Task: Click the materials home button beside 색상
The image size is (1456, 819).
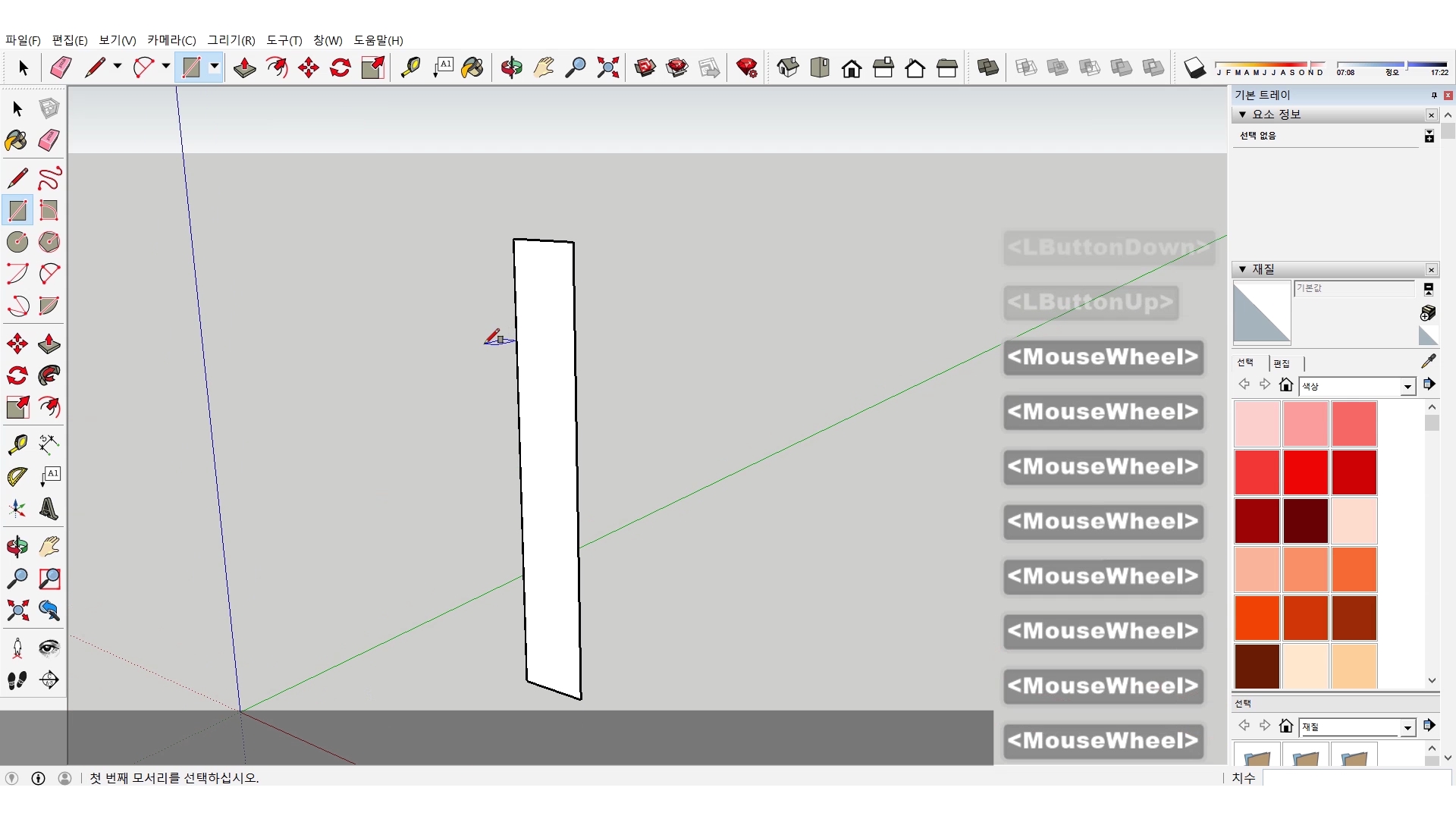Action: click(1285, 385)
